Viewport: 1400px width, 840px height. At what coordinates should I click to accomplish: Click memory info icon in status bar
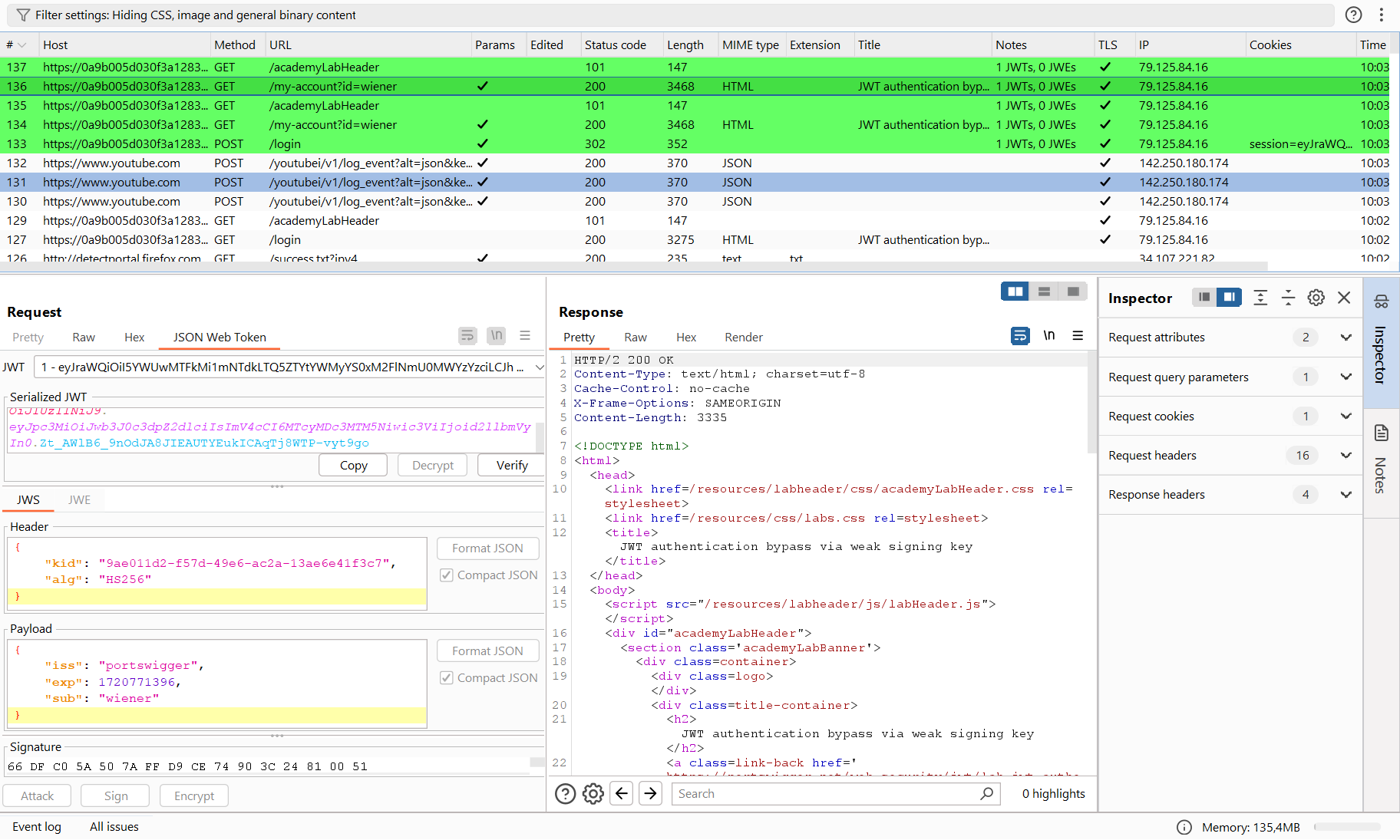1184,827
